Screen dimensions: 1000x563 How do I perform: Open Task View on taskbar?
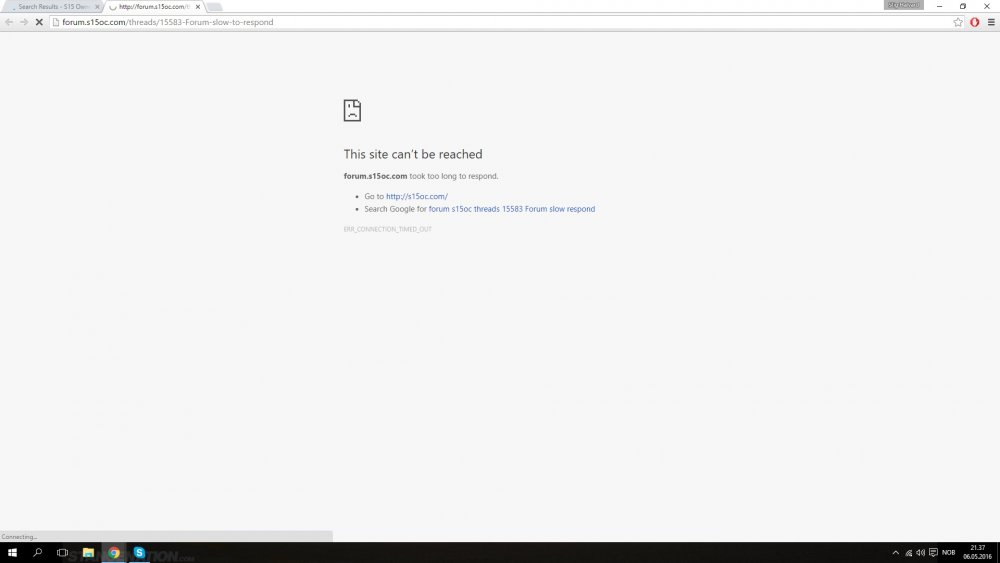pyautogui.click(x=62, y=553)
